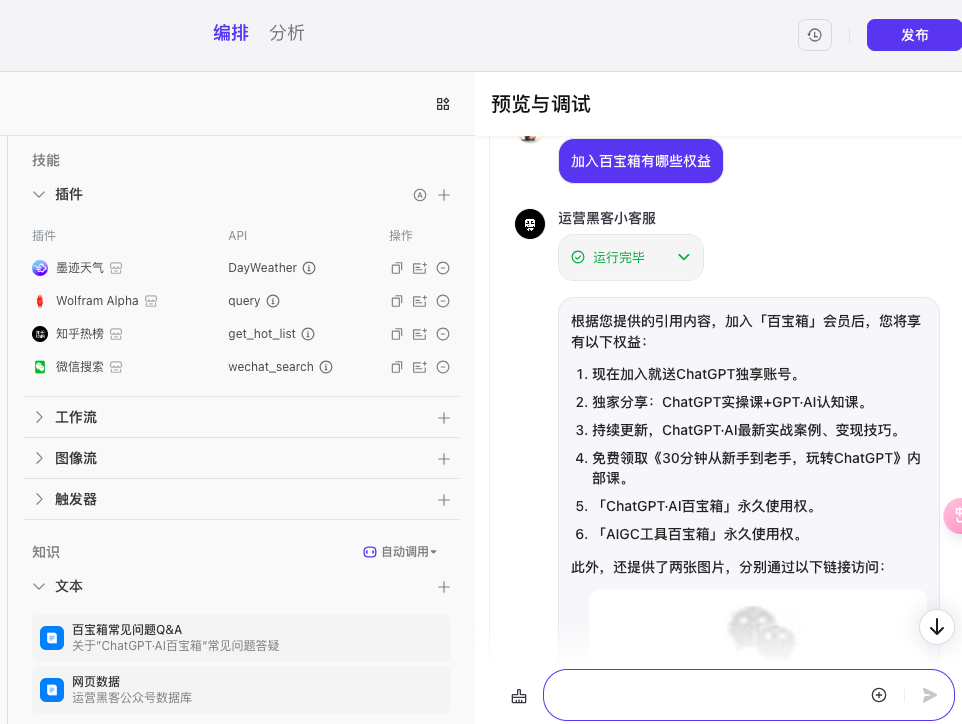The width and height of the screenshot is (962, 724).
Task: Edit parameters for 微信搜索 plugin
Action: 420,367
